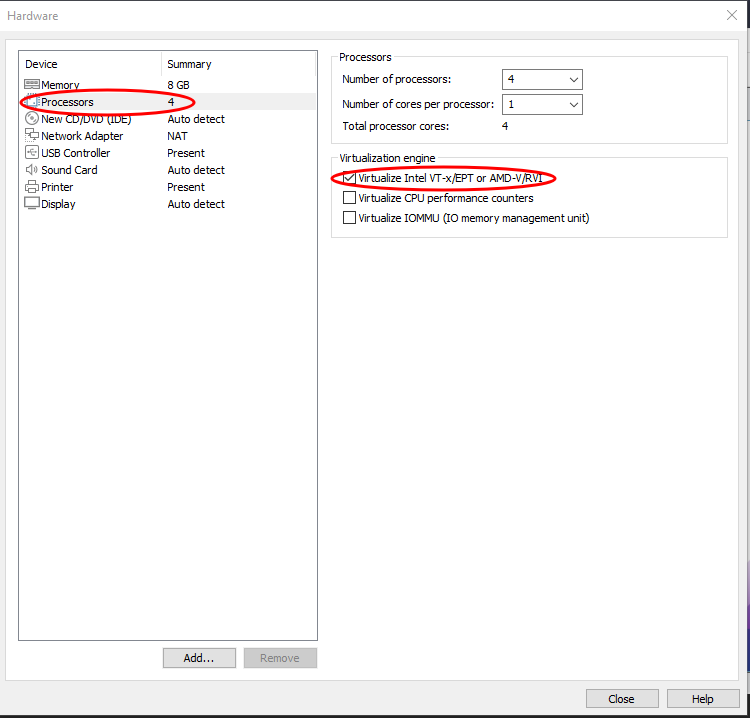
Task: Click the USB Controller icon
Action: click(x=32, y=153)
